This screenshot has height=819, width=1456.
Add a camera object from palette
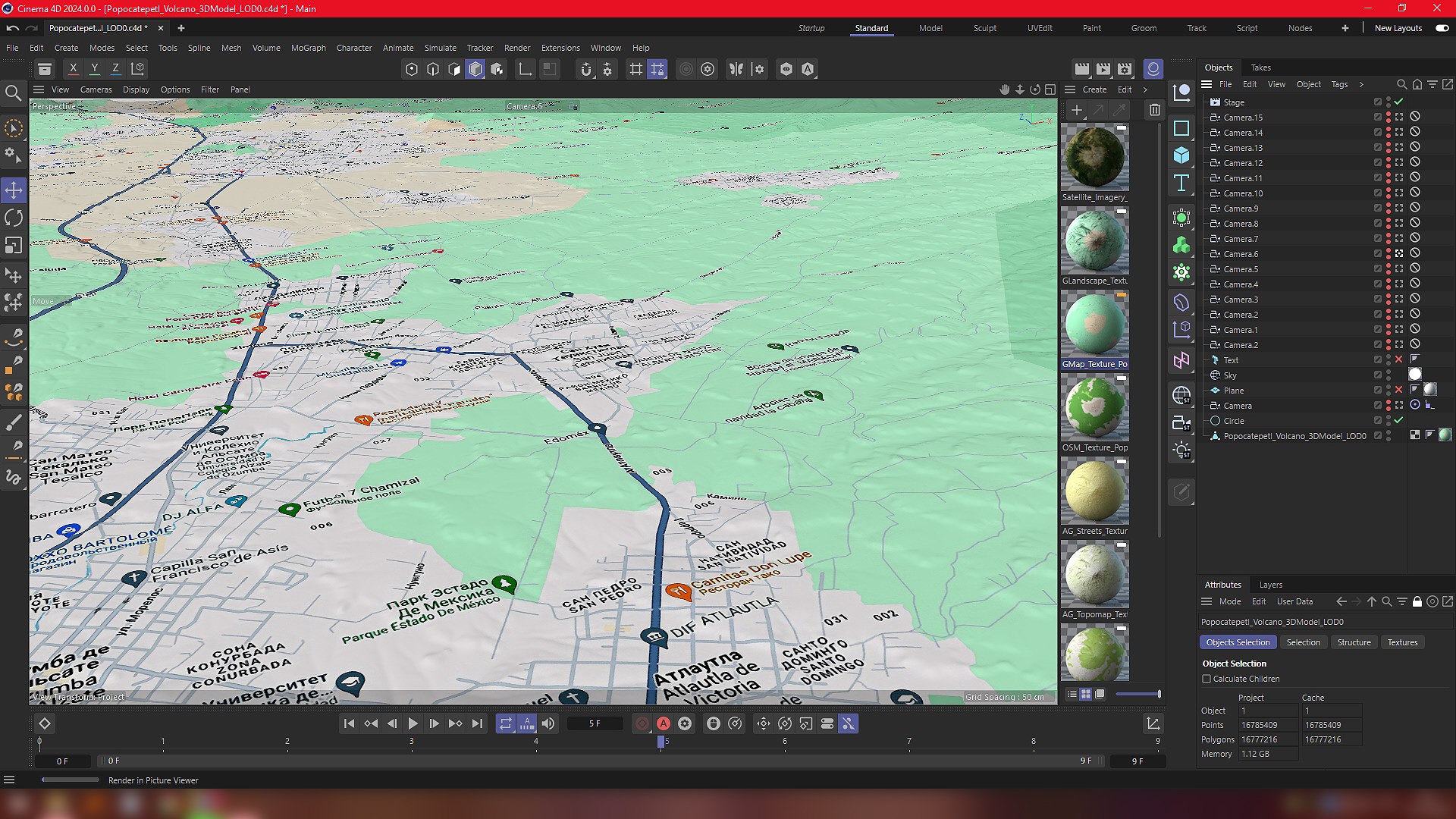pos(1181,422)
